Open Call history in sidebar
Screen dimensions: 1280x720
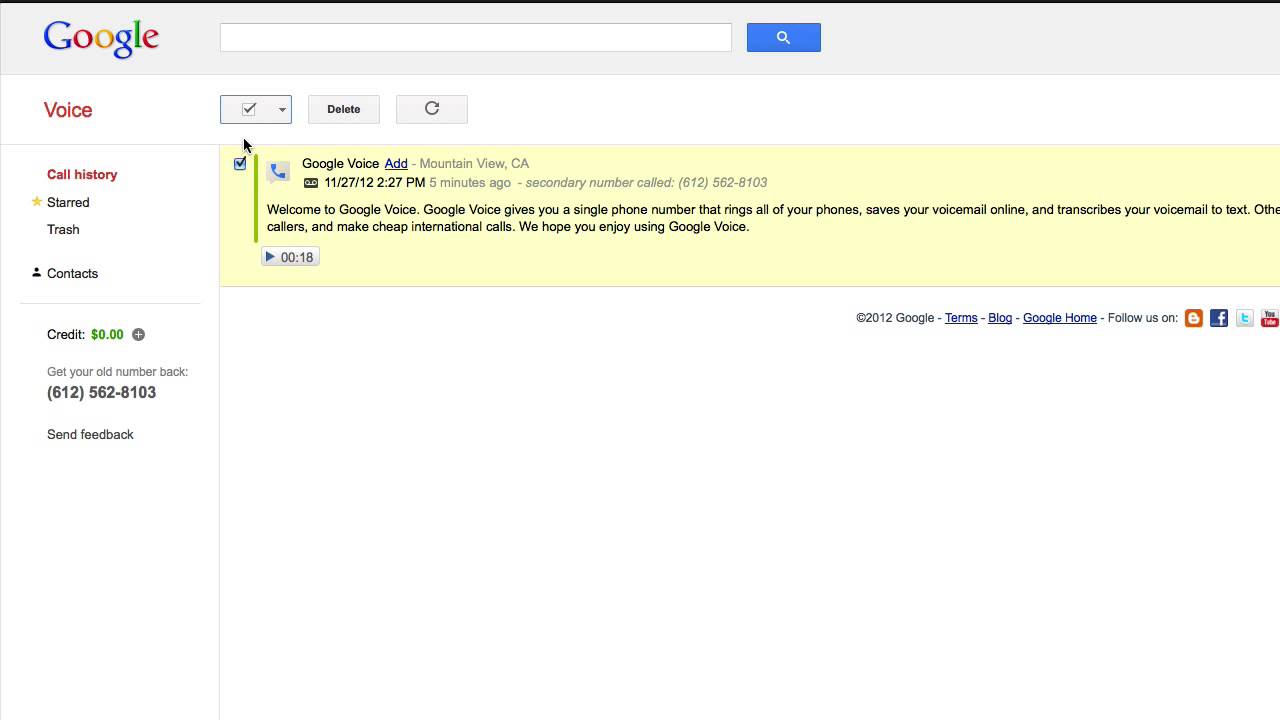pos(82,174)
